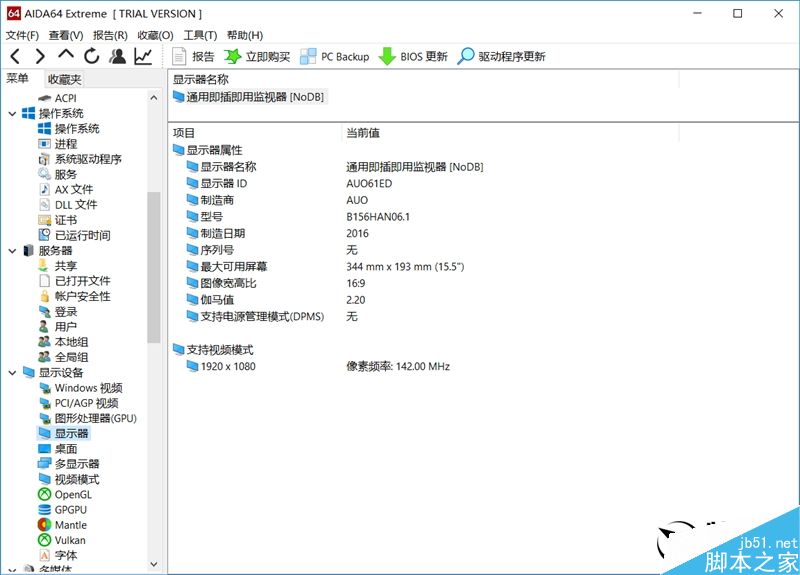The height and width of the screenshot is (575, 800).
Task: Select DLL 文件 in the tree
Action: [68, 205]
